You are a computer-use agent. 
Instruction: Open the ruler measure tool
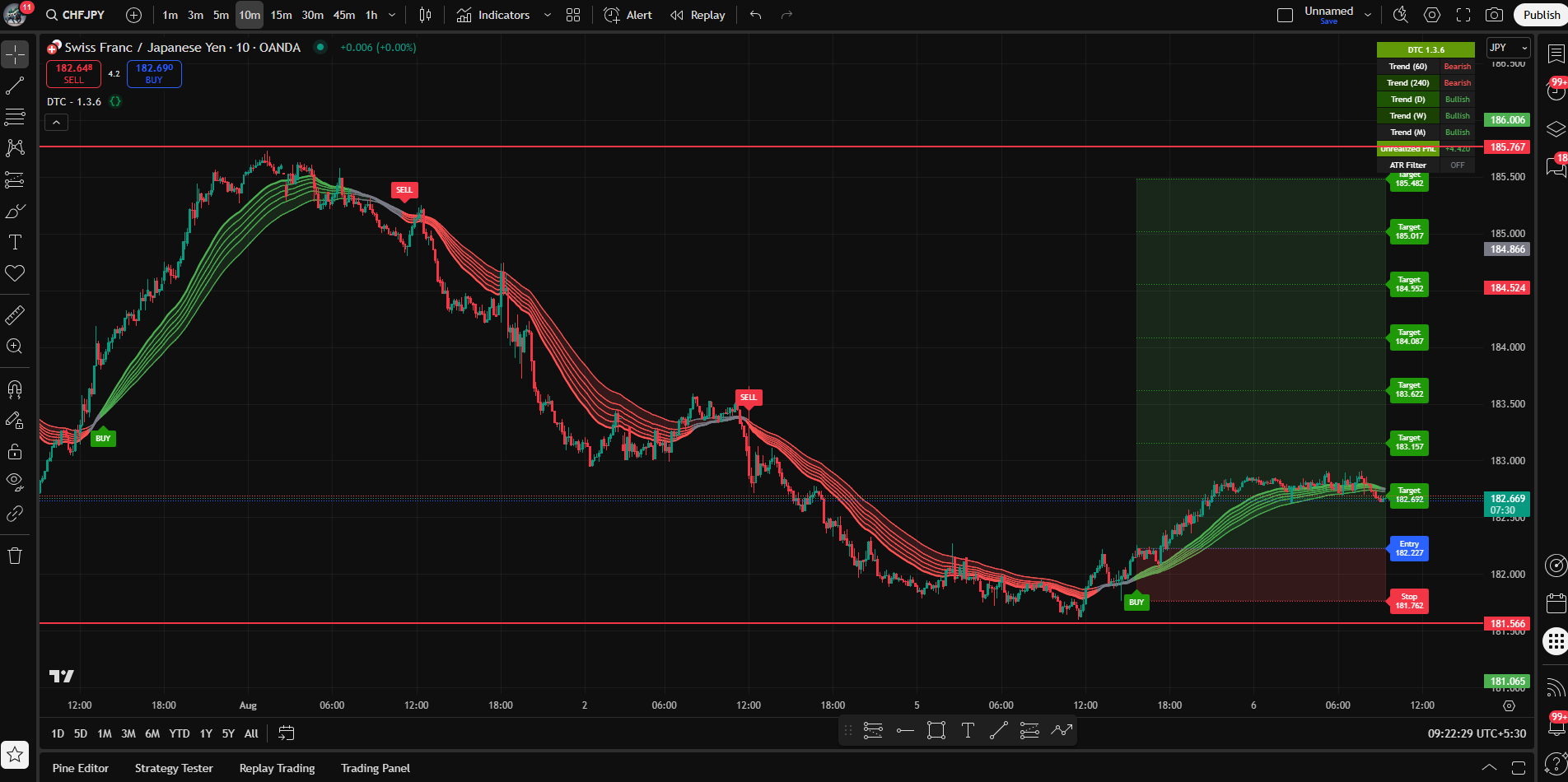pos(15,315)
